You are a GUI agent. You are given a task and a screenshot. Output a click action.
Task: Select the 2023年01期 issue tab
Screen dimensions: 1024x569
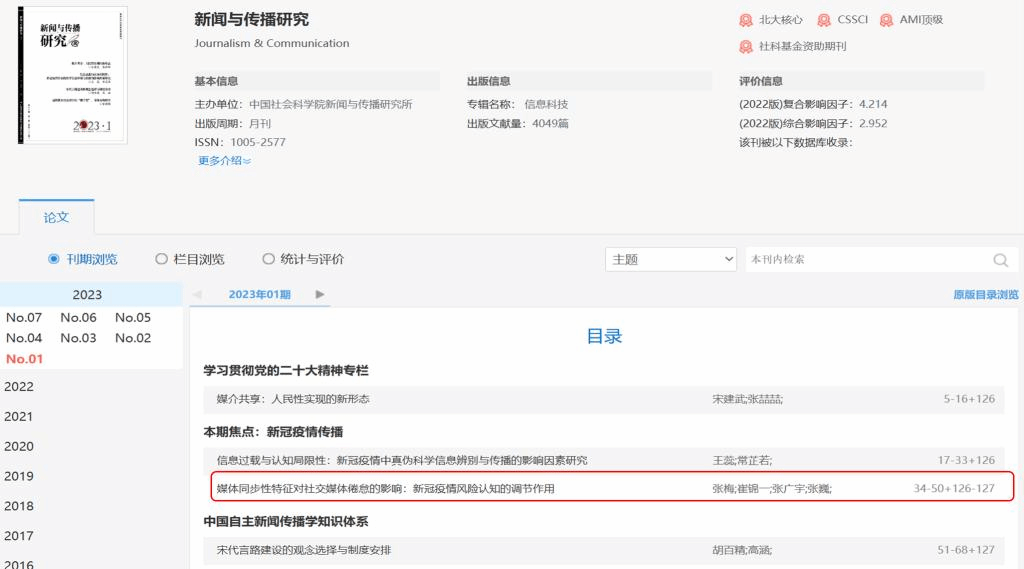(259, 295)
